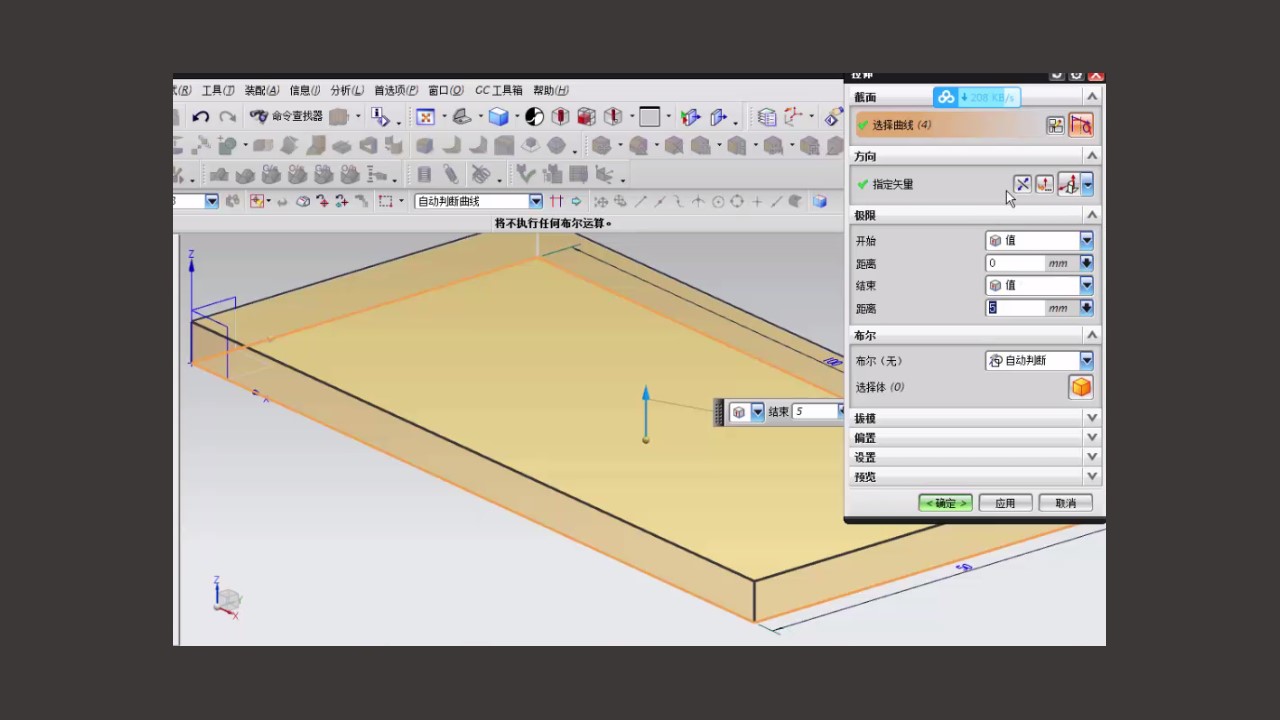Click the Undo arrow icon
The width and height of the screenshot is (1280, 720).
[x=201, y=117]
